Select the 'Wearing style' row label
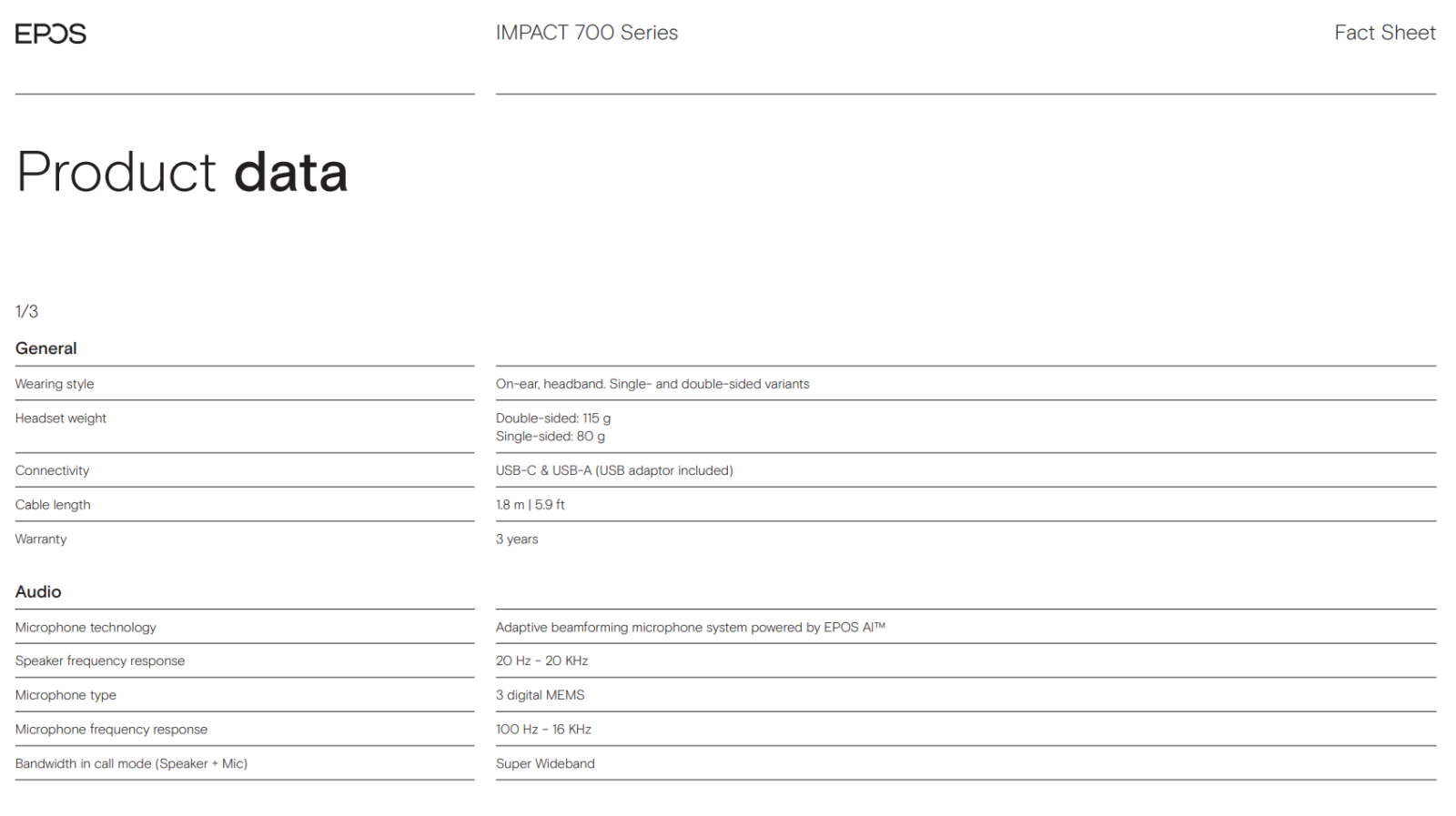This screenshot has width=1456, height=816. (55, 384)
